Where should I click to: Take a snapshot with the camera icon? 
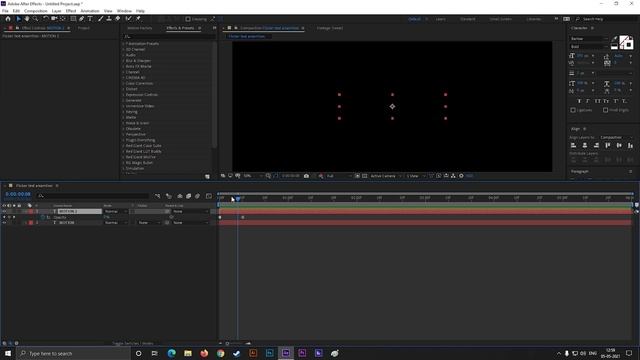pos(306,176)
